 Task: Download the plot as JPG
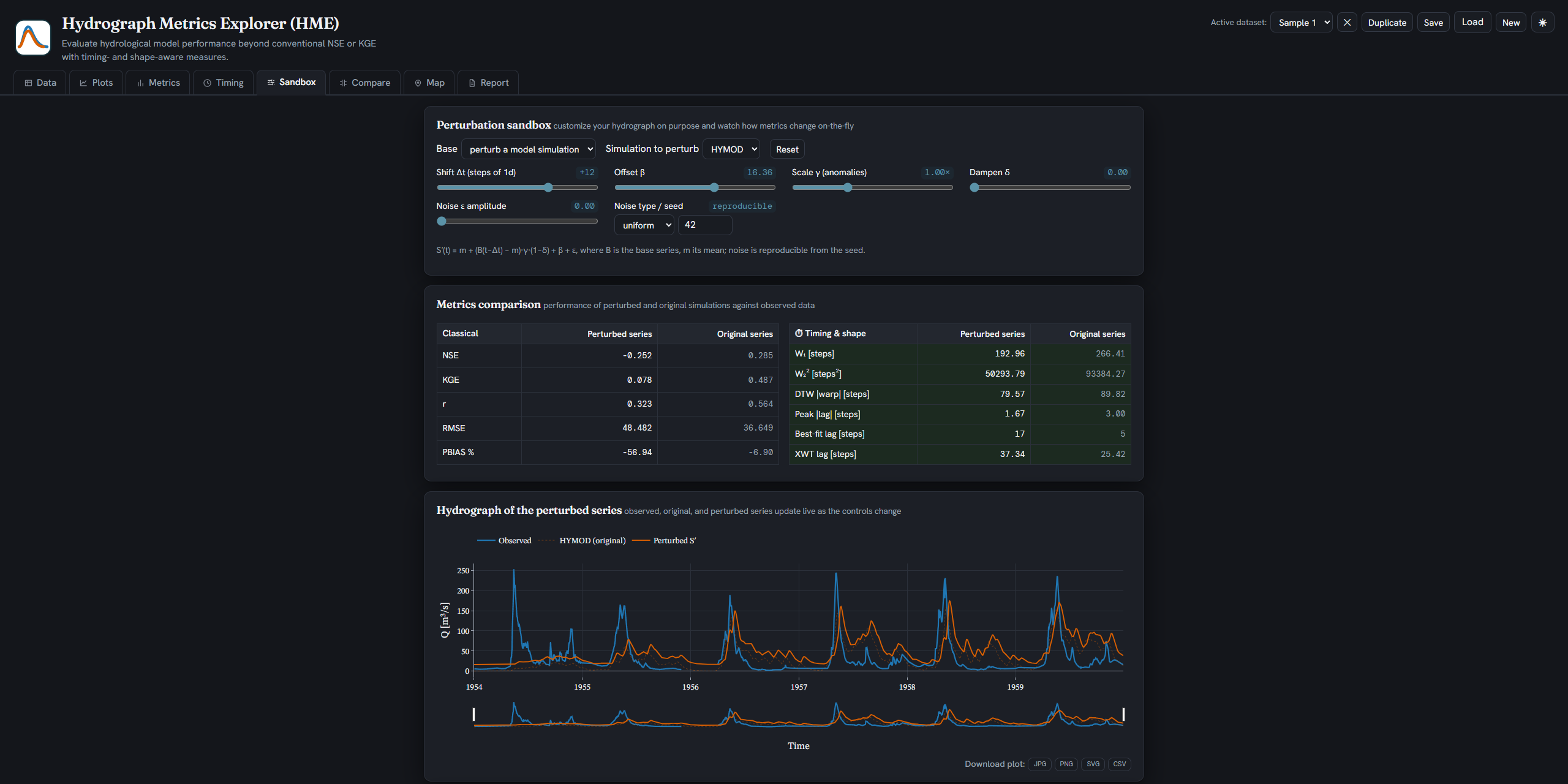(1040, 764)
